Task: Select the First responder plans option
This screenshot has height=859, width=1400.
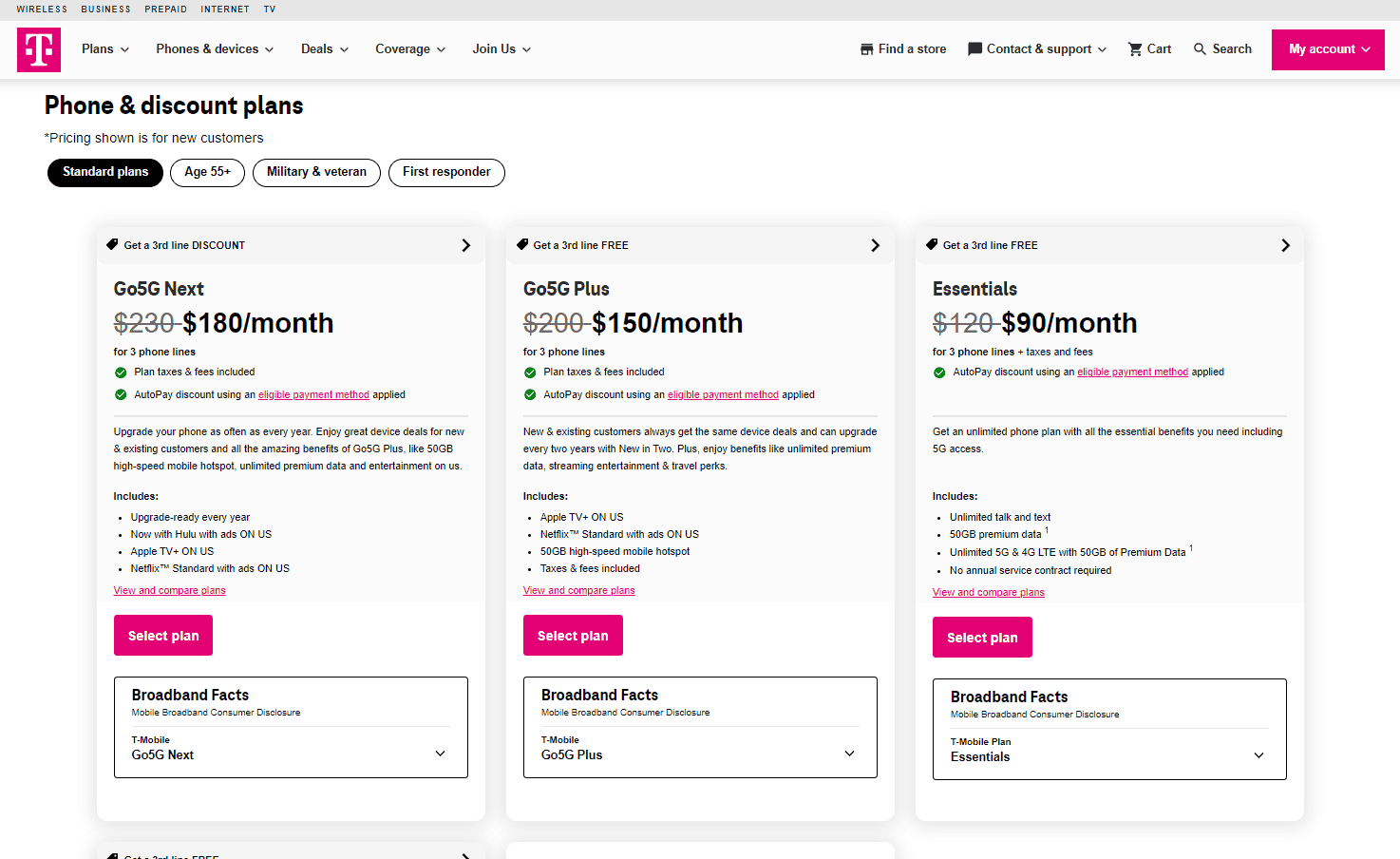Action: coord(446,172)
